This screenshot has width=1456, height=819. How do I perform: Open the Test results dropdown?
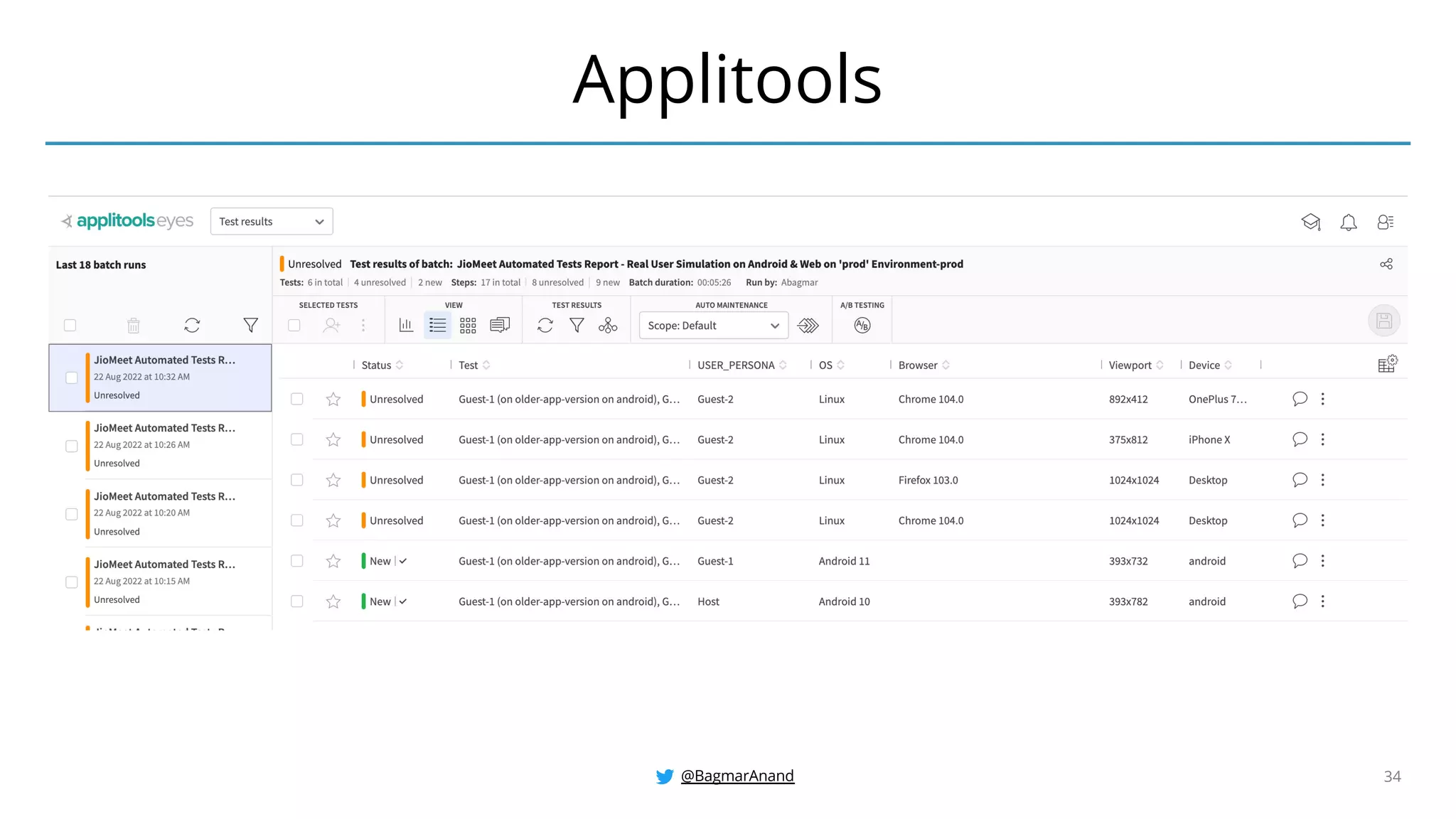(x=272, y=222)
